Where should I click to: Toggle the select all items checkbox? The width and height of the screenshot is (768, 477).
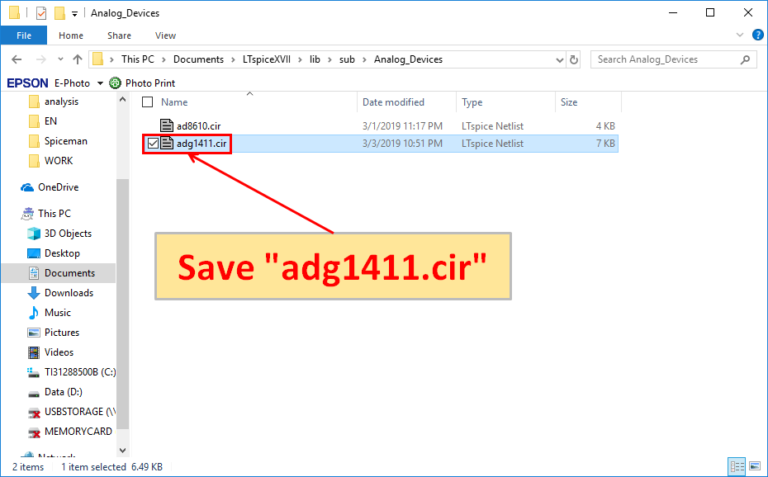[148, 102]
